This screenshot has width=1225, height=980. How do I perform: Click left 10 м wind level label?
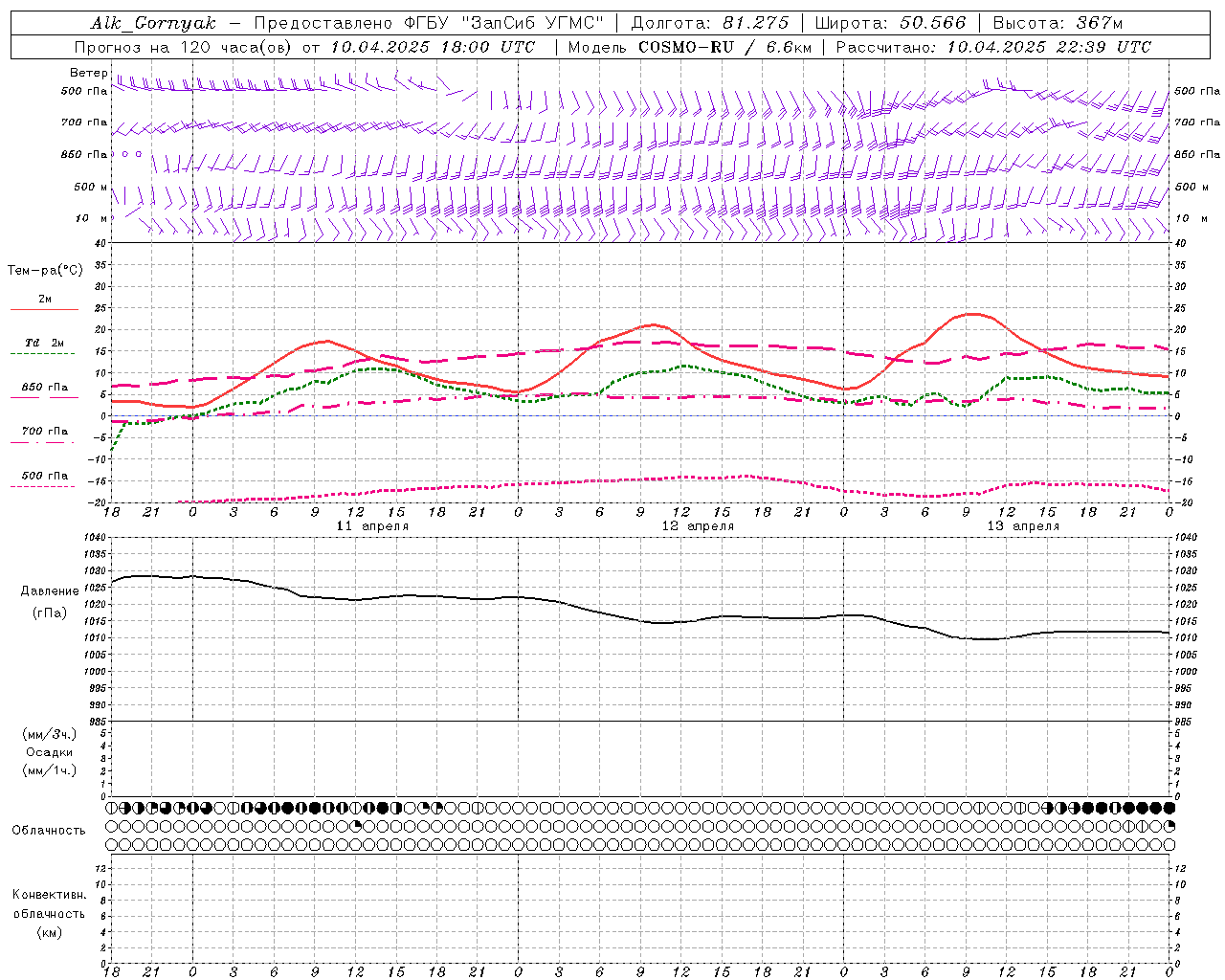pyautogui.click(x=91, y=218)
